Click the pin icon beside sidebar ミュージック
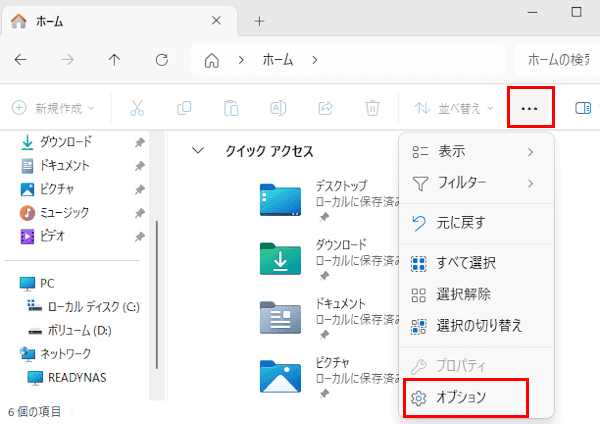The height and width of the screenshot is (424, 600). coord(139,213)
